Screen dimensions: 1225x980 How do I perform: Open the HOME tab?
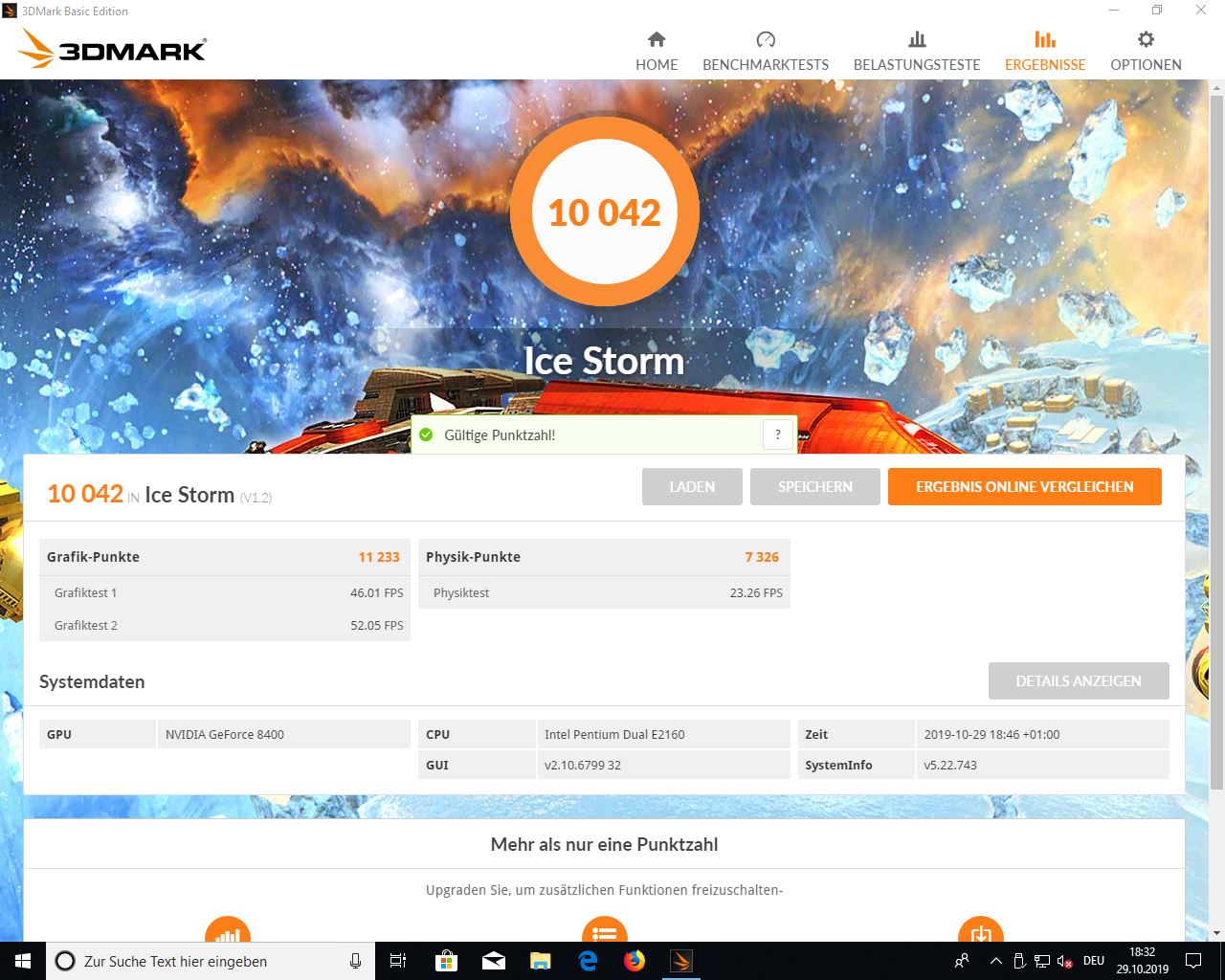657,52
